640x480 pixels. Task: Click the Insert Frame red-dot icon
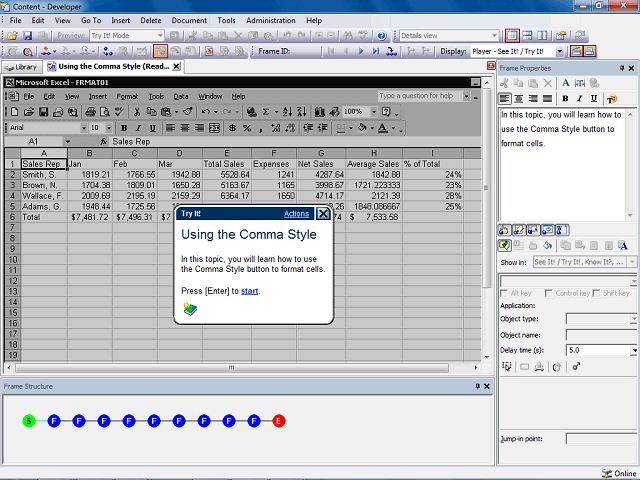pos(46,51)
